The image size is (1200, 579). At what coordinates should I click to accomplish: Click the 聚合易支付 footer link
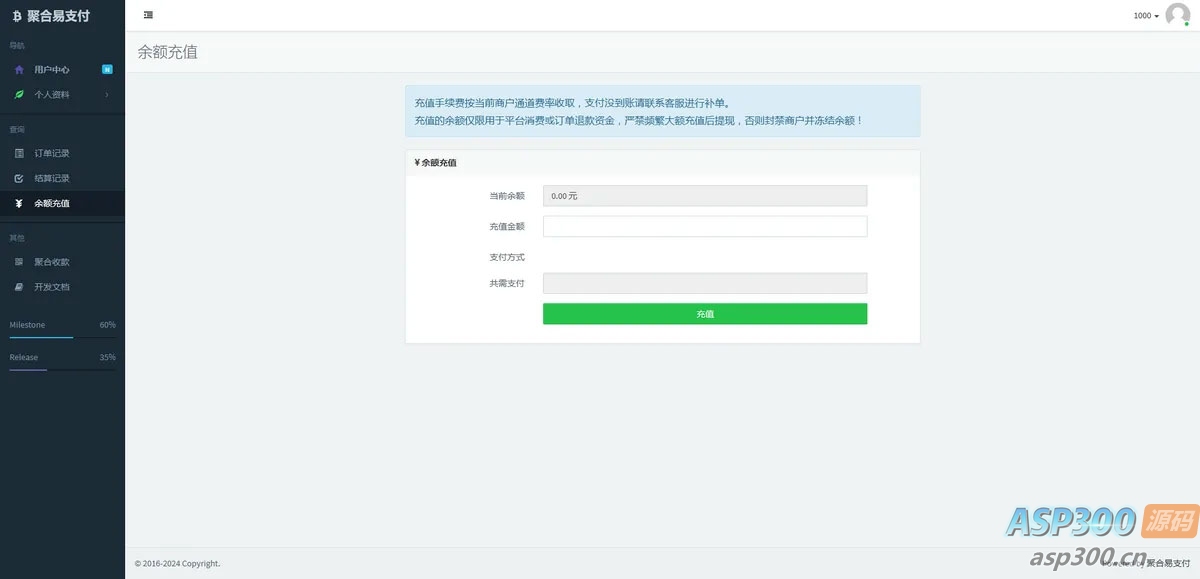1168,563
